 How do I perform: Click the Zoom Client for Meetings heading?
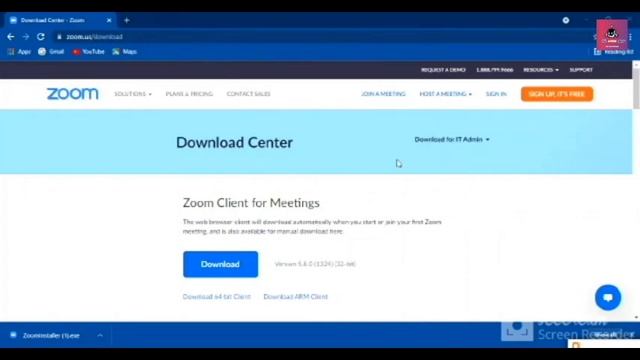tap(251, 203)
